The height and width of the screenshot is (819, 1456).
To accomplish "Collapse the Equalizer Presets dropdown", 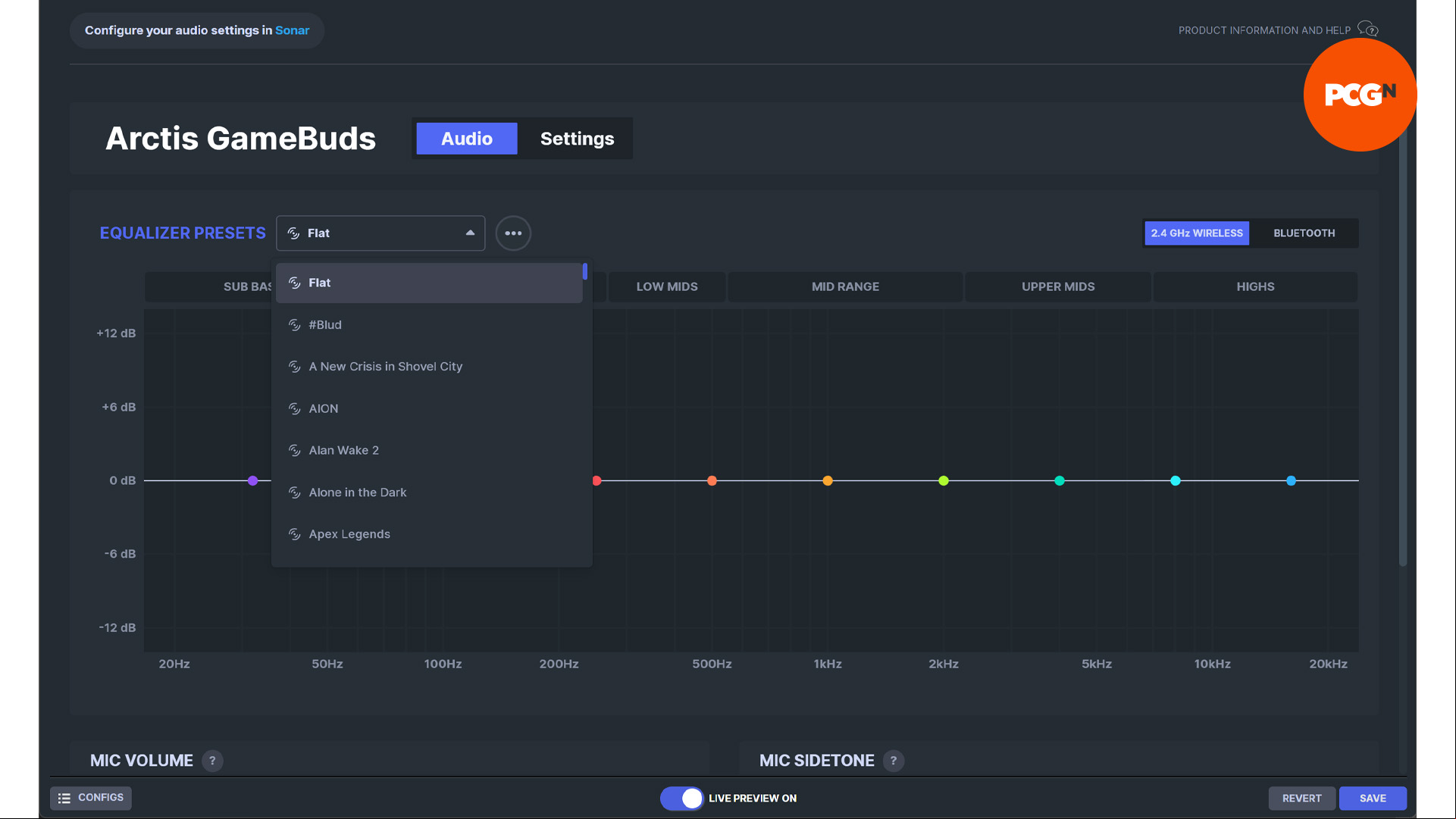I will click(470, 233).
